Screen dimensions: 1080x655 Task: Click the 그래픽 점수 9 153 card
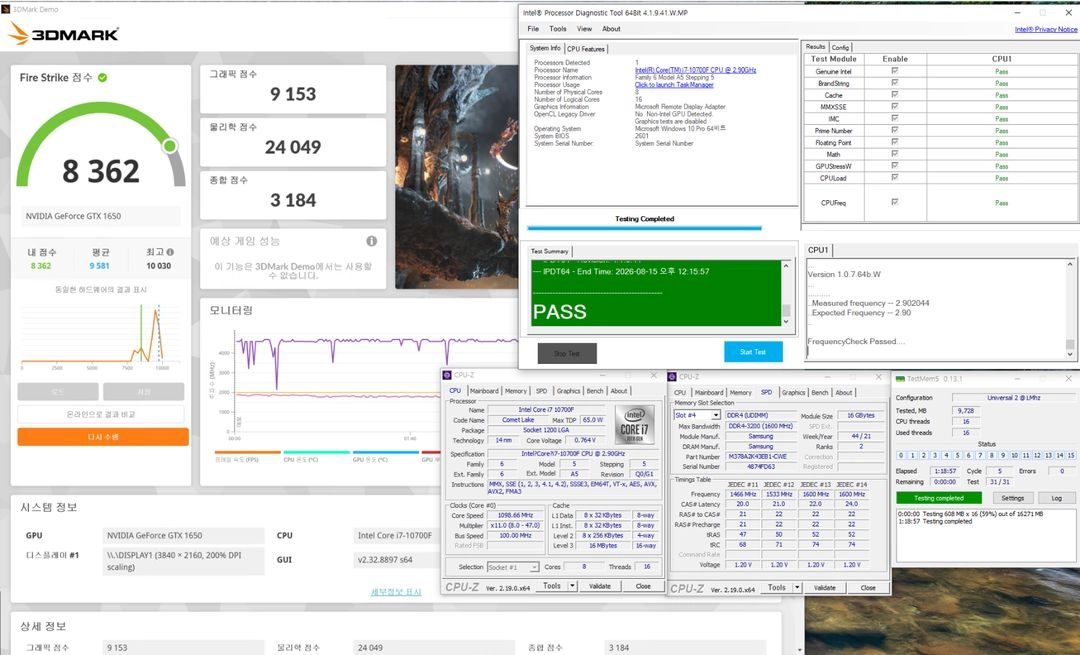[293, 89]
